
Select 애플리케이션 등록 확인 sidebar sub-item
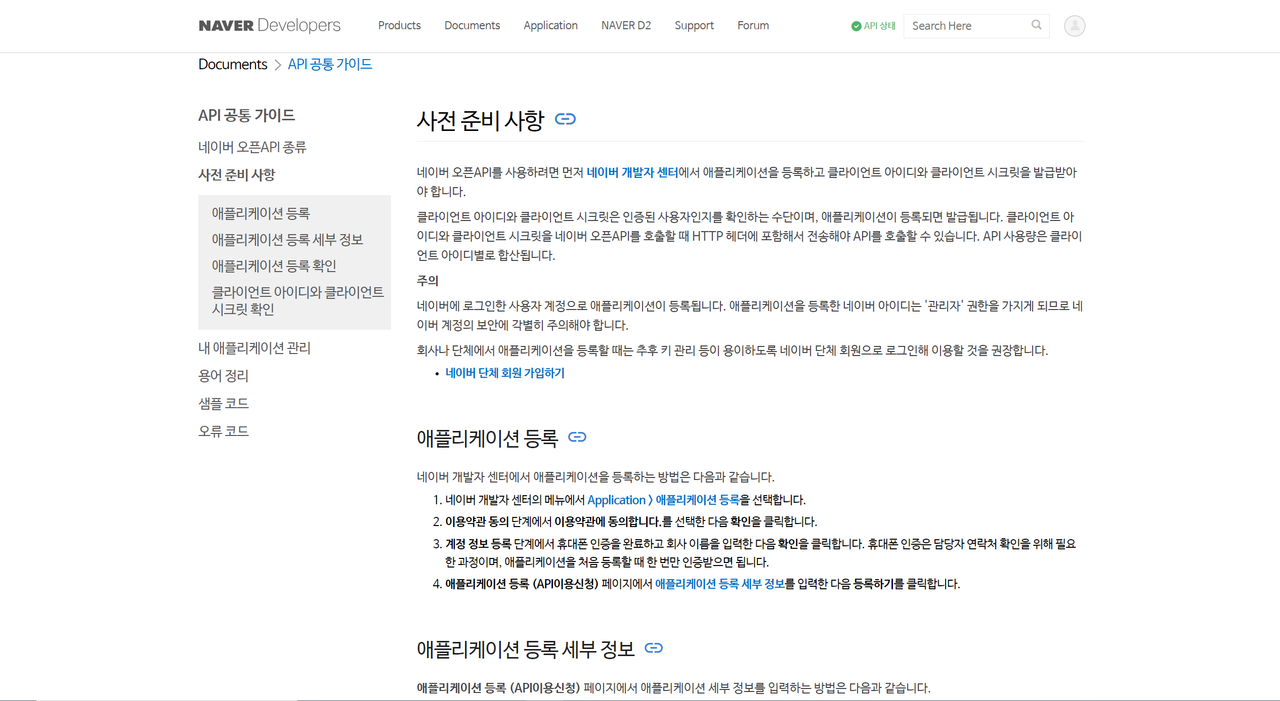click(274, 266)
